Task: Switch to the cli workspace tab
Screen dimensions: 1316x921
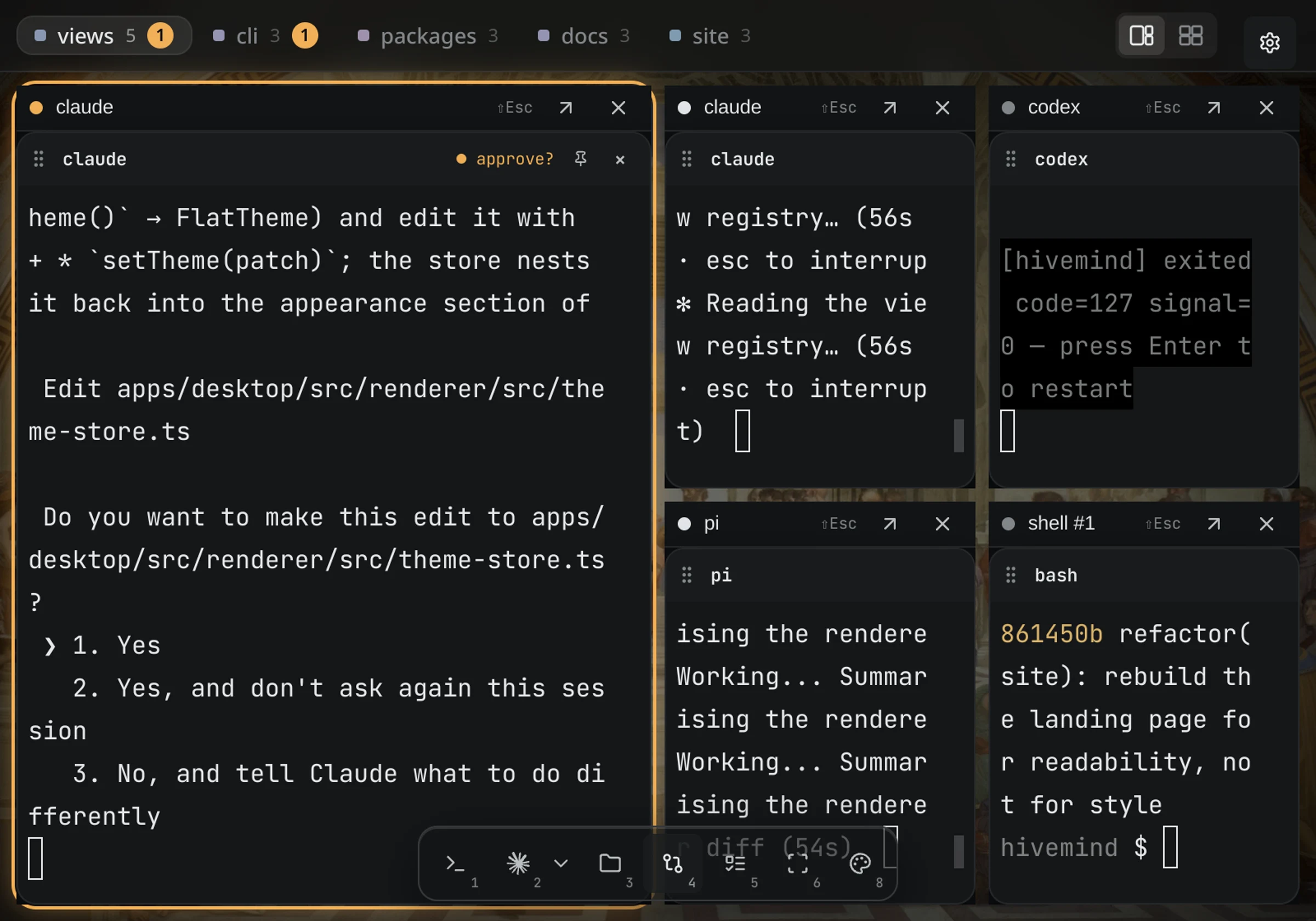Action: (x=265, y=36)
